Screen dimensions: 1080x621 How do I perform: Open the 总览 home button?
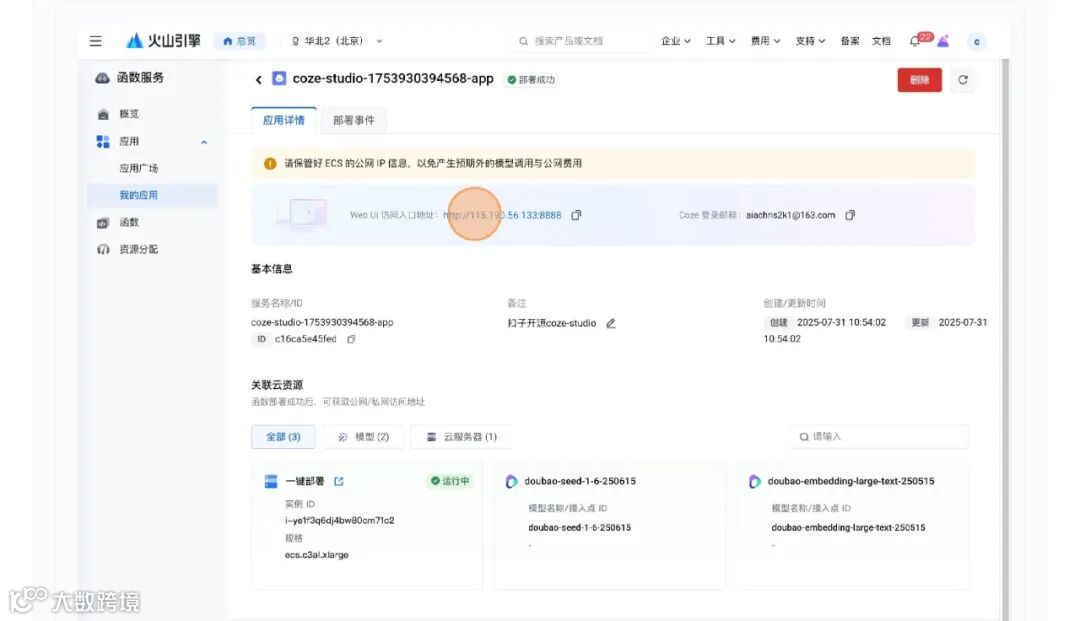tap(239, 41)
